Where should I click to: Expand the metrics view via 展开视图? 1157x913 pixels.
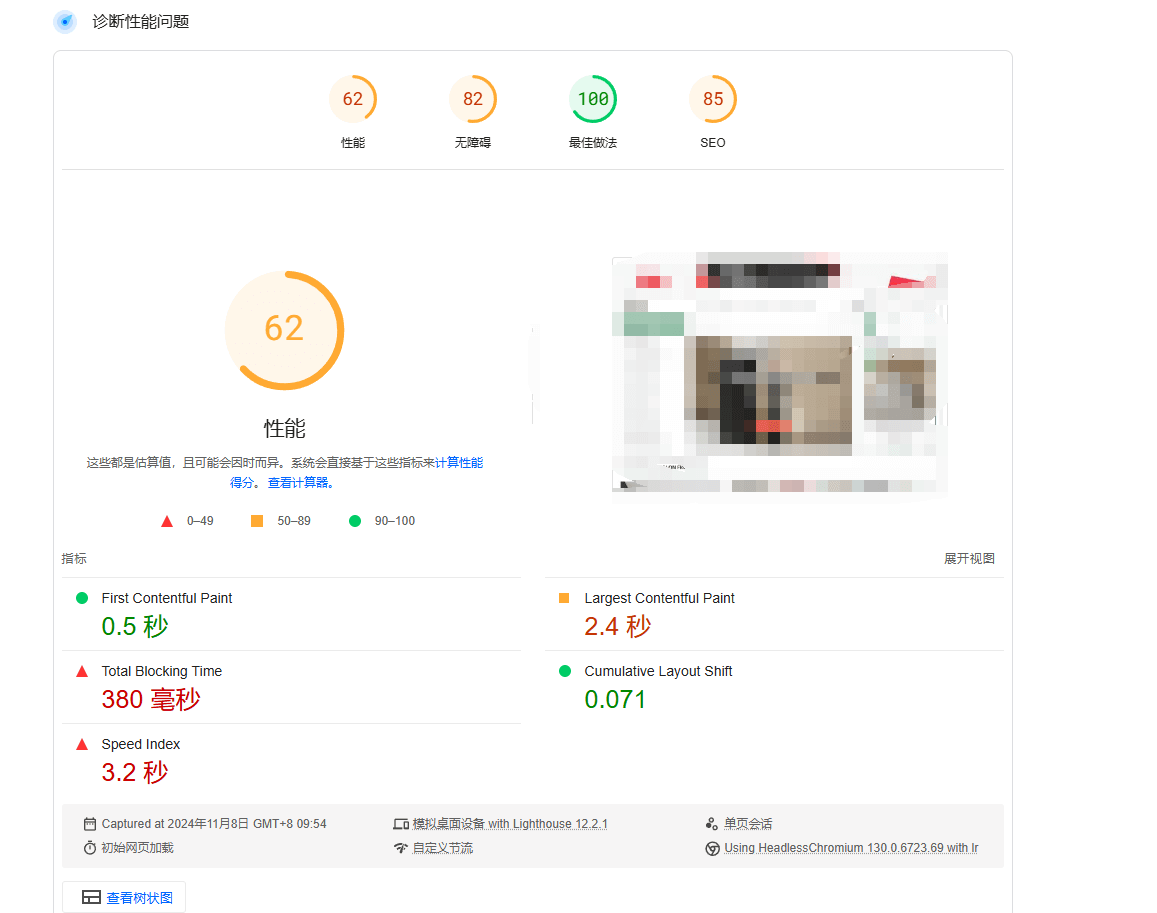point(969,559)
